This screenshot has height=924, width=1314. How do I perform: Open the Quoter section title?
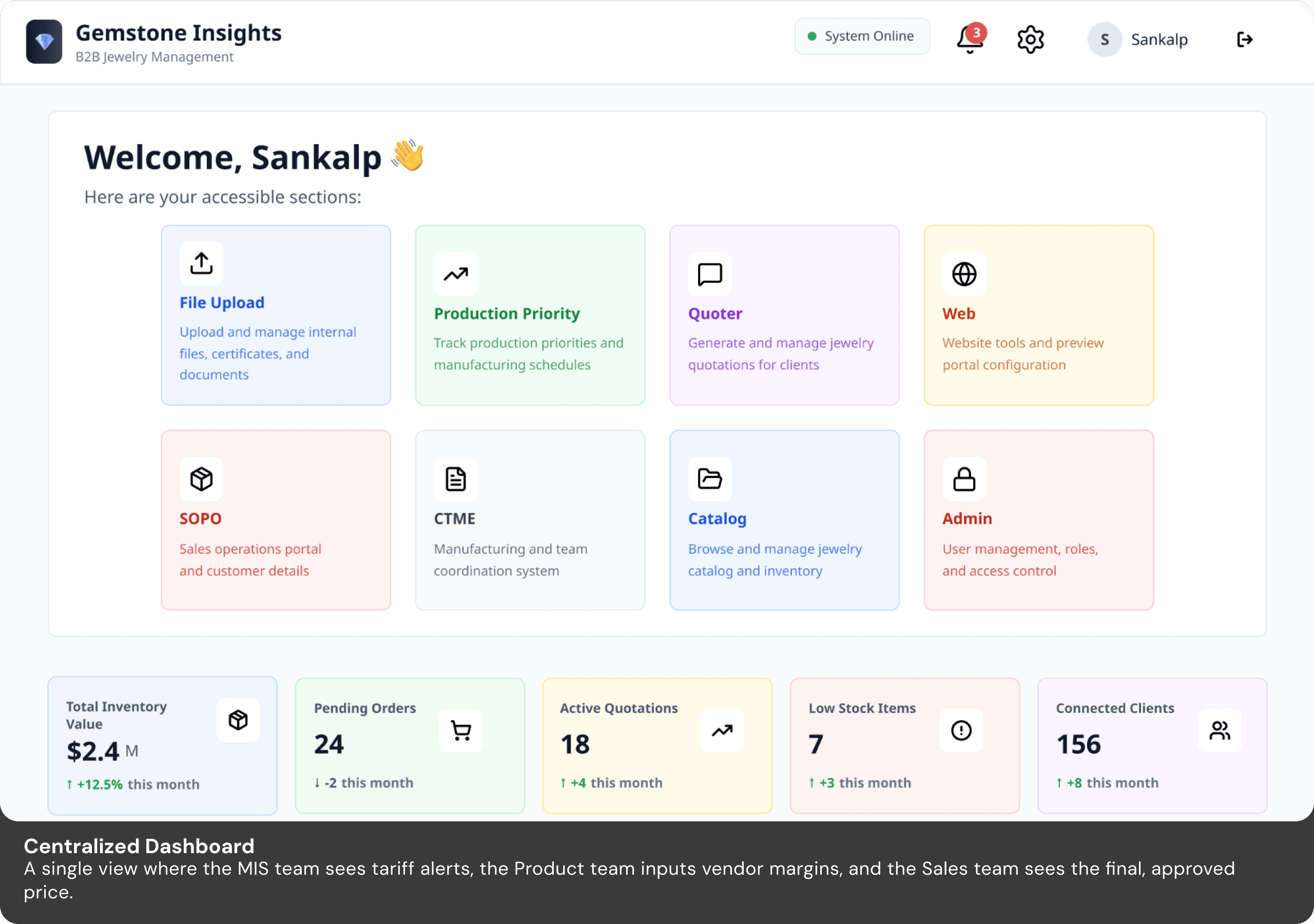[715, 314]
